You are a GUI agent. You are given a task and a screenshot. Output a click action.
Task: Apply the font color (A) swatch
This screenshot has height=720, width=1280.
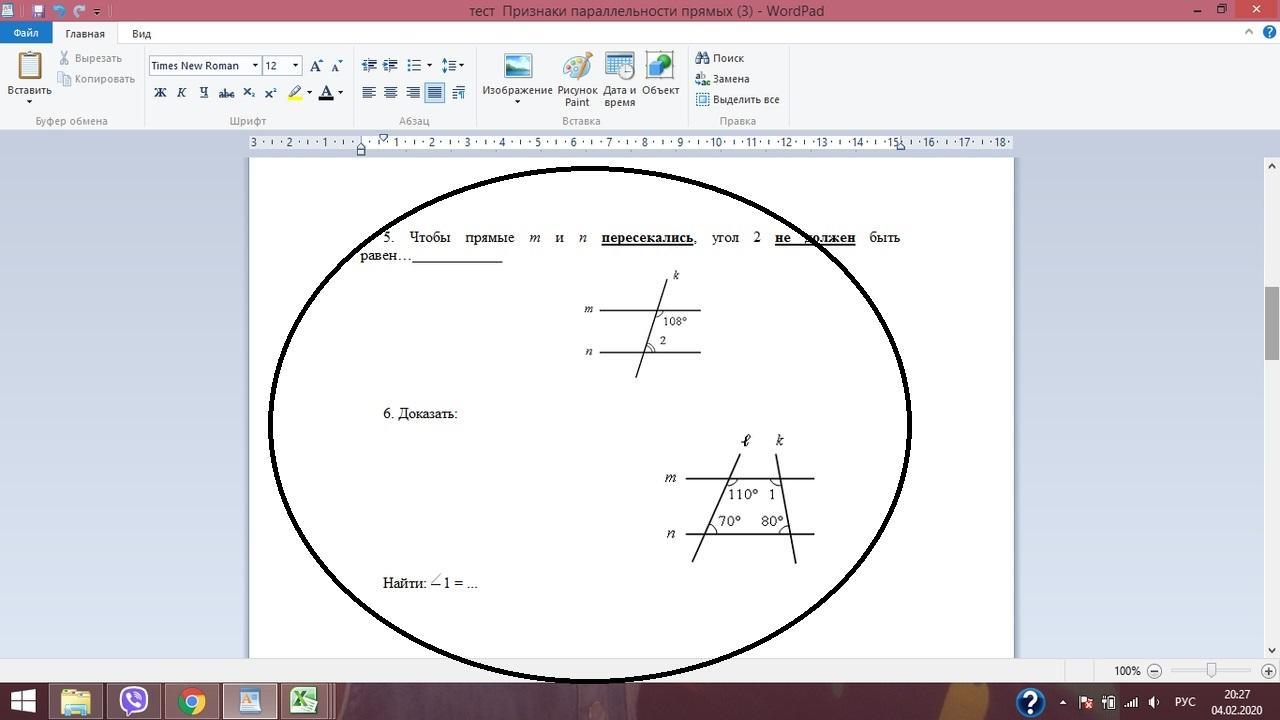[x=326, y=93]
